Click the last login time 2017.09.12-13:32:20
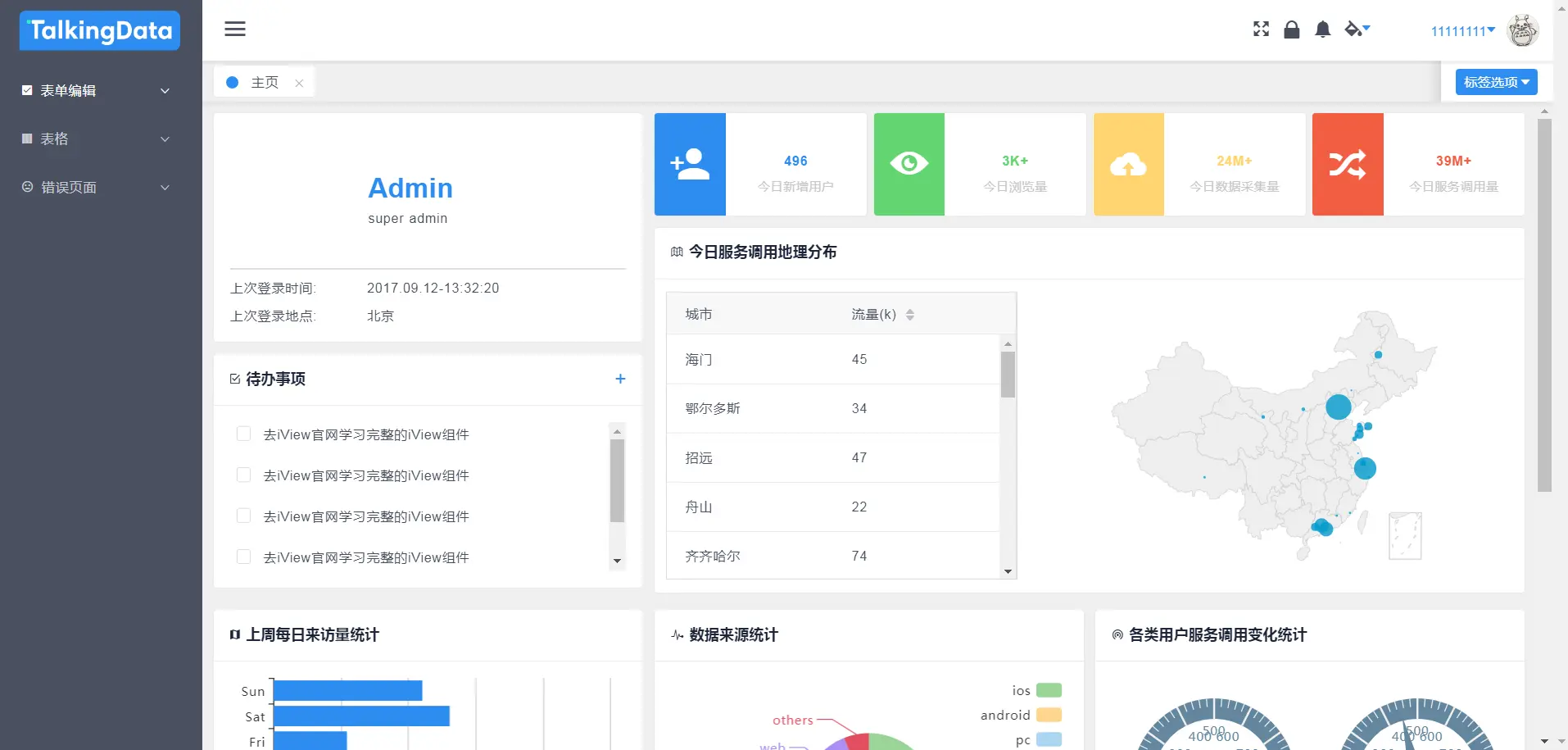The image size is (1568, 750). pos(433,288)
